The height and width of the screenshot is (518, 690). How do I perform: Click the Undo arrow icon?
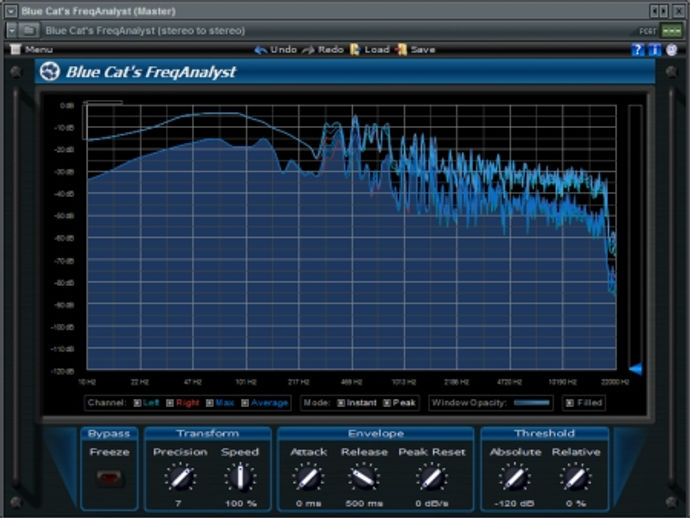(x=261, y=50)
